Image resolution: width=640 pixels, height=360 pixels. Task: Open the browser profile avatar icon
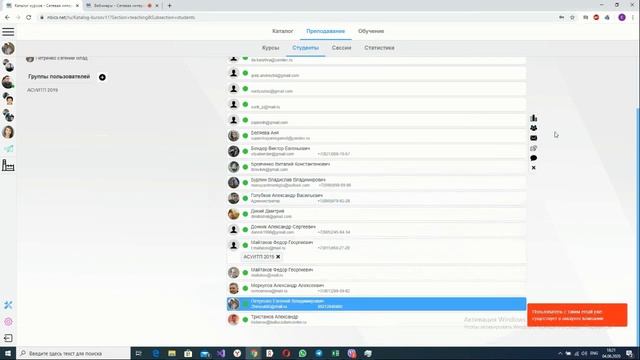[x=622, y=18]
